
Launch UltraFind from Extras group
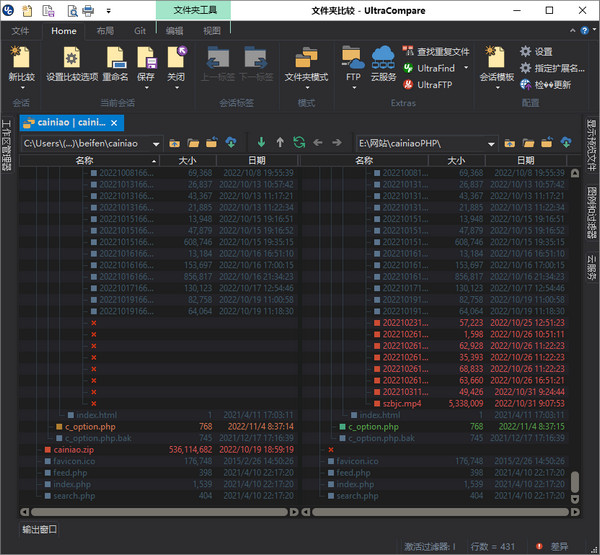click(x=429, y=68)
